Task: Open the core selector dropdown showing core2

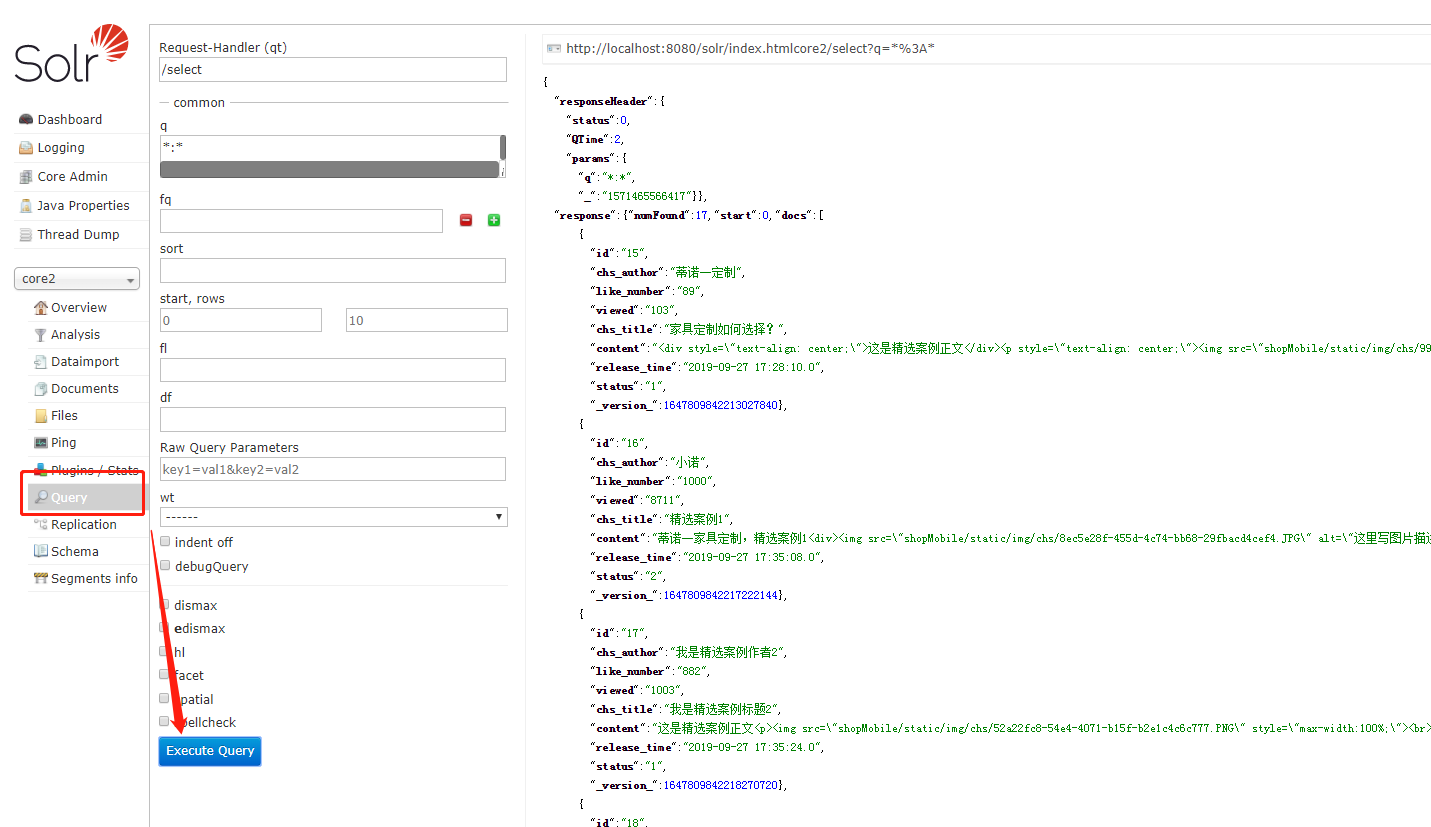Action: [x=77, y=278]
